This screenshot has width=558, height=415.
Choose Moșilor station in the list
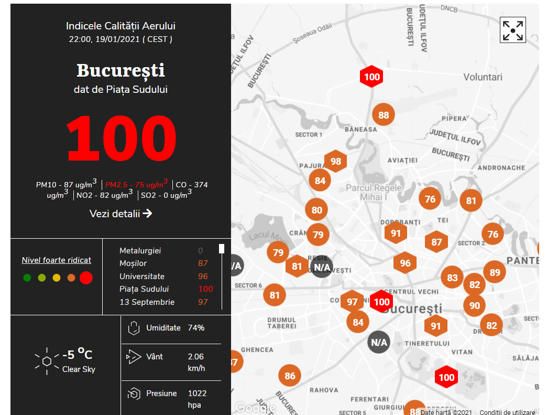(x=166, y=263)
